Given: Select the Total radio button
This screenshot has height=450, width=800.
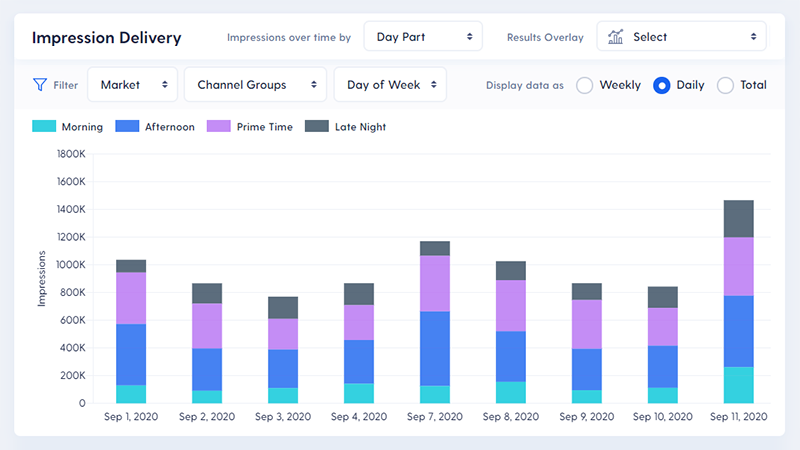Looking at the screenshot, I should point(726,85).
